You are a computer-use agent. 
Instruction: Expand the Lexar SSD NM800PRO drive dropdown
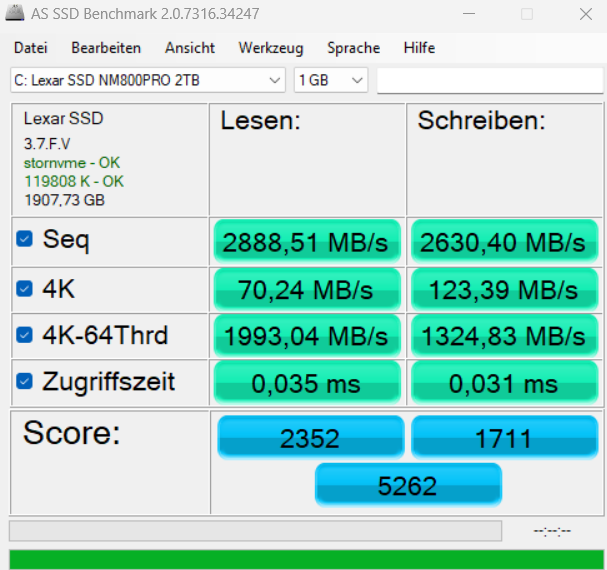(148, 80)
